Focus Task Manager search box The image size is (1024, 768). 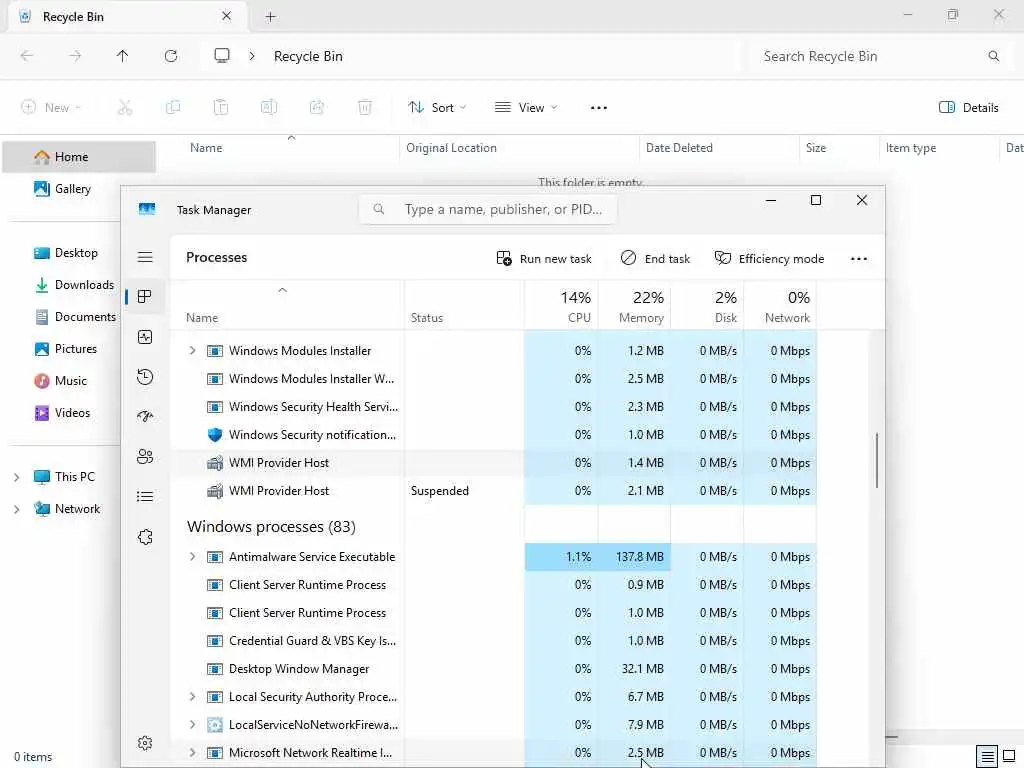[x=488, y=210]
